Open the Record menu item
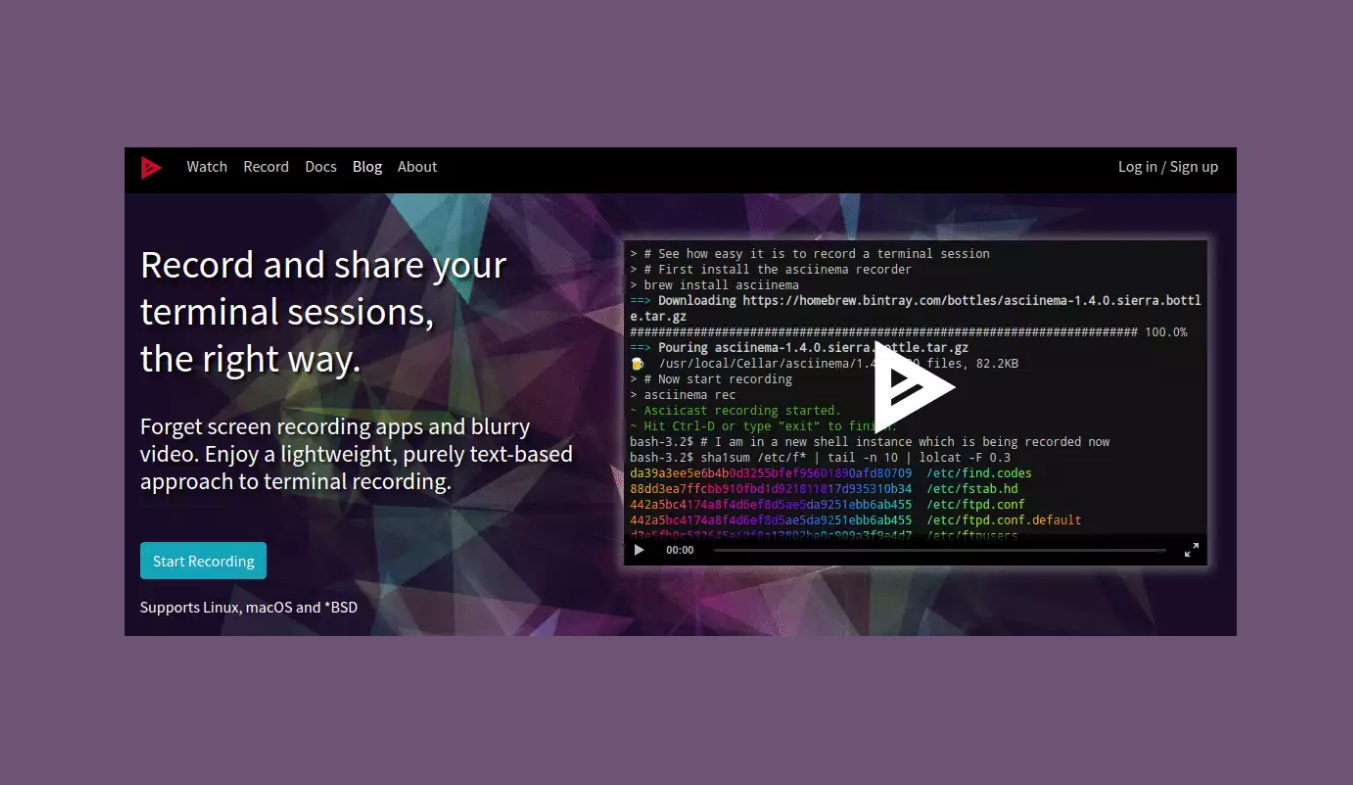 266,167
